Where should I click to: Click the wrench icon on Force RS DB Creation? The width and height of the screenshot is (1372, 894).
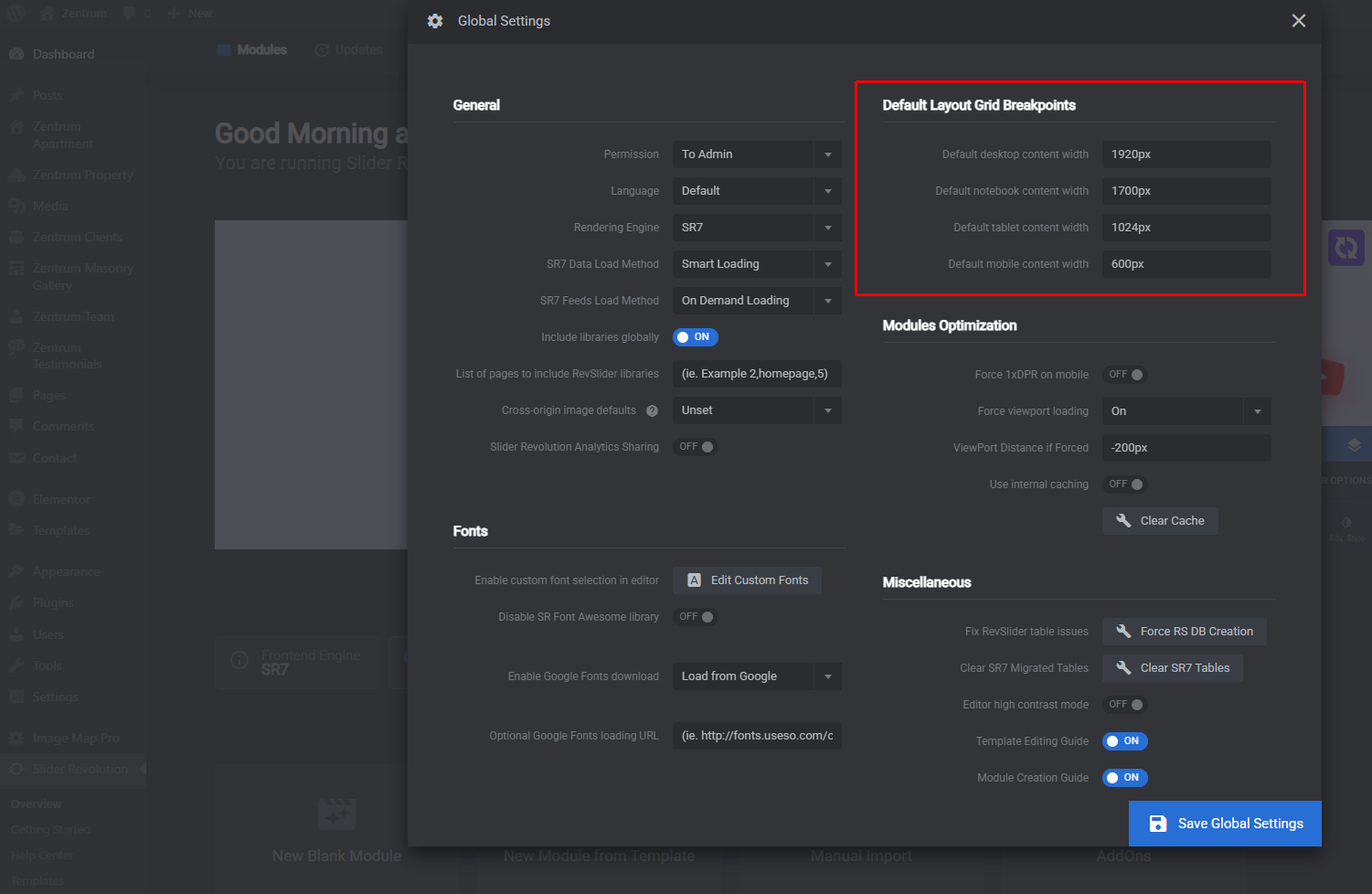[1123, 632]
